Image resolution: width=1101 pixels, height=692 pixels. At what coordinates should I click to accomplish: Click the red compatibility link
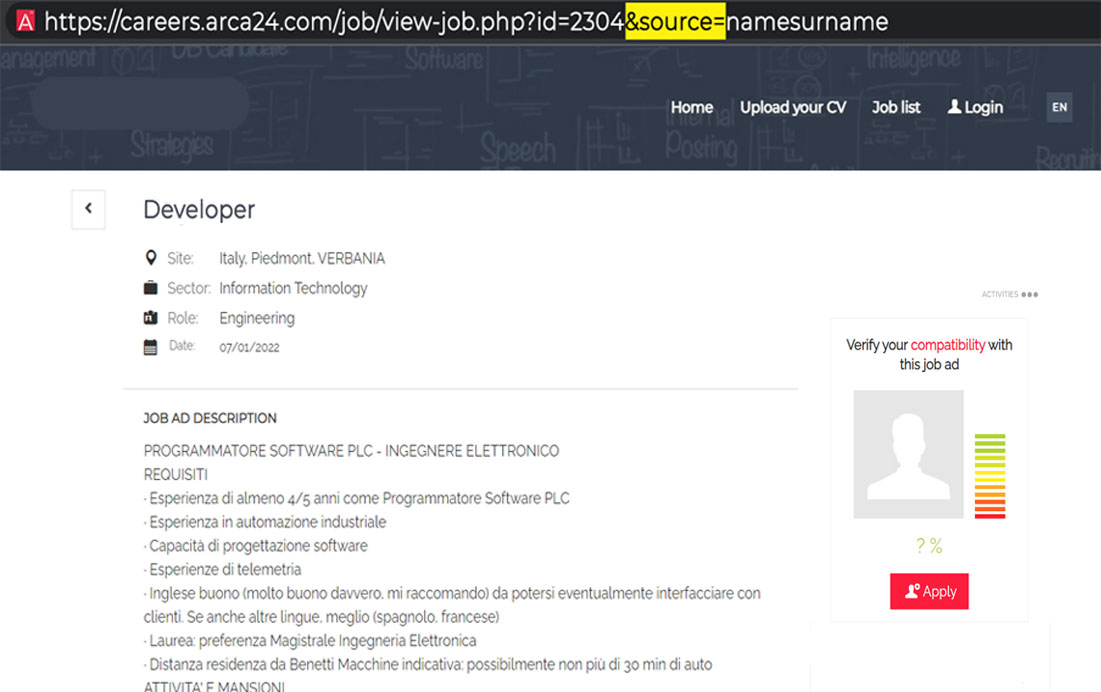click(x=947, y=345)
